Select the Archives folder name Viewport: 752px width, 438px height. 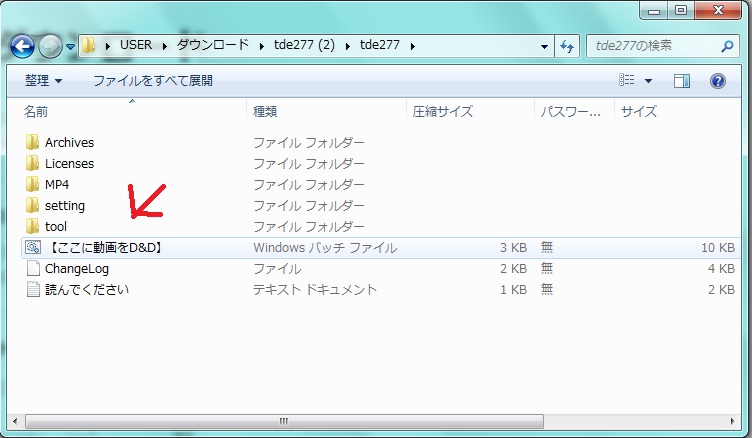tap(70, 142)
